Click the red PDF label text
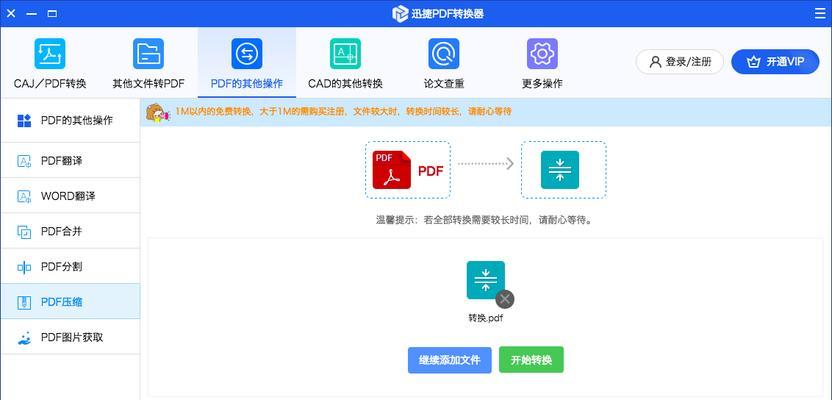 431,171
